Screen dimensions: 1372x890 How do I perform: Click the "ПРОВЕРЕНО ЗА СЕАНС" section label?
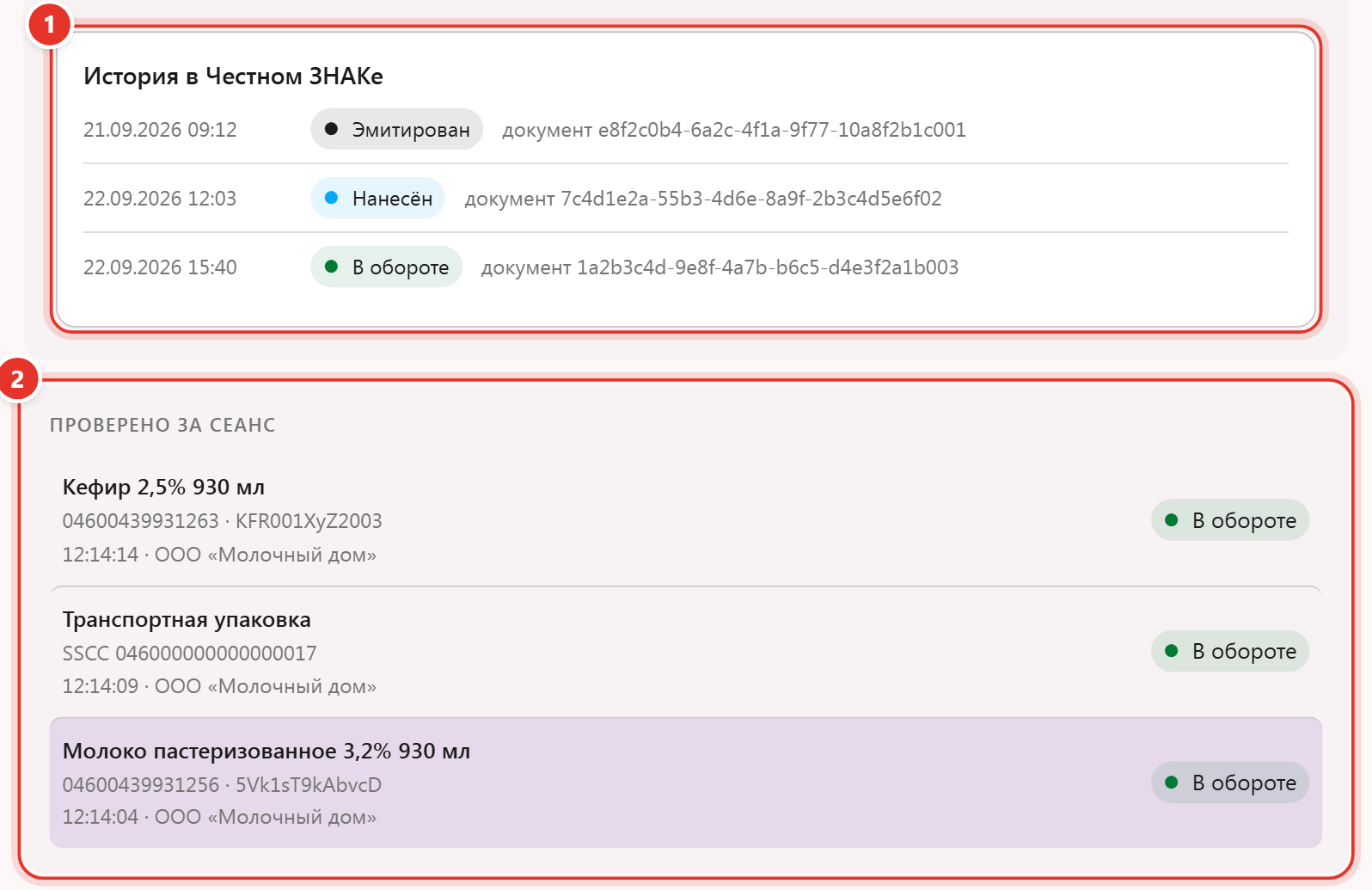pos(162,425)
